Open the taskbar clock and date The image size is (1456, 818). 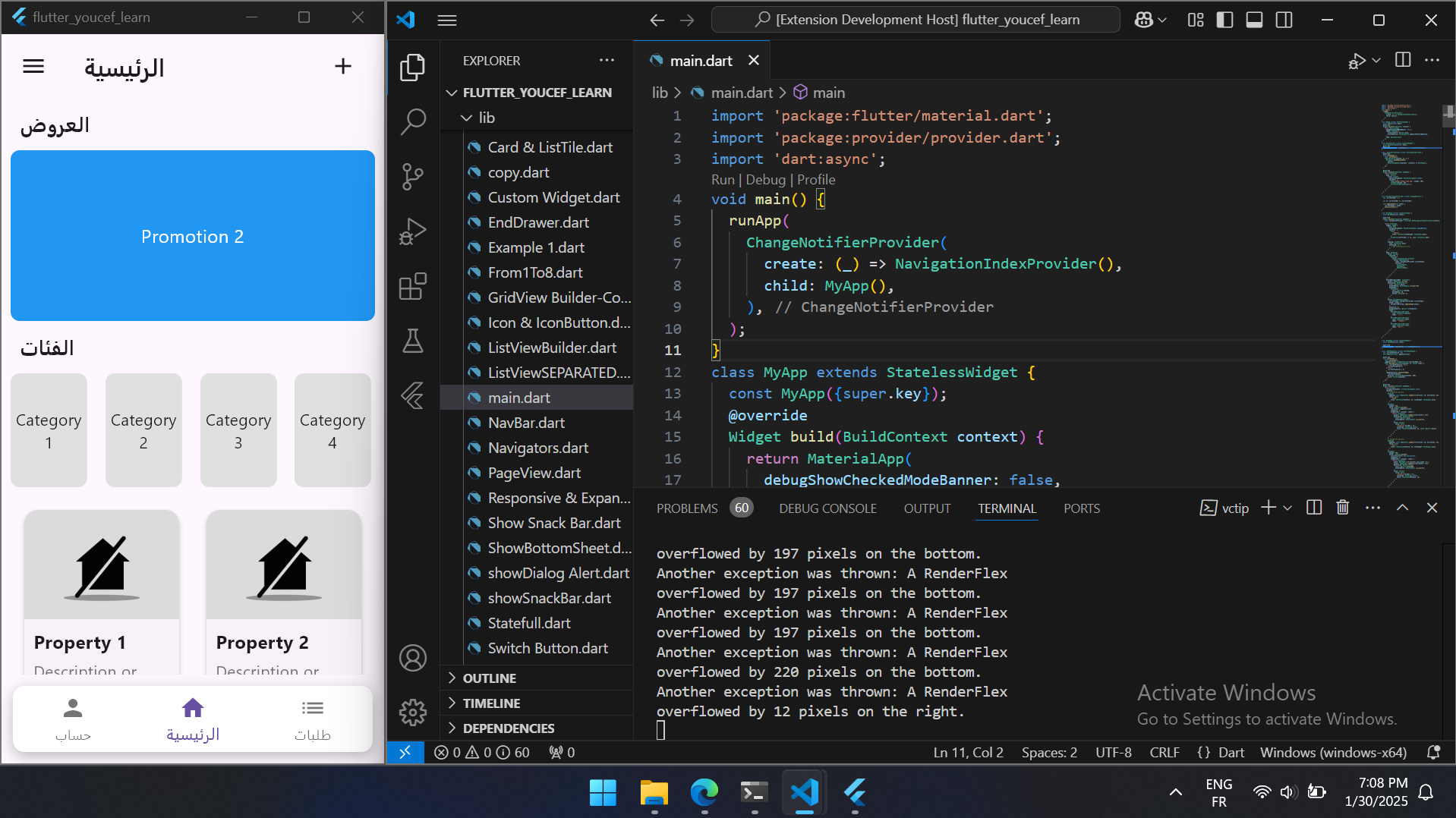1376,792
